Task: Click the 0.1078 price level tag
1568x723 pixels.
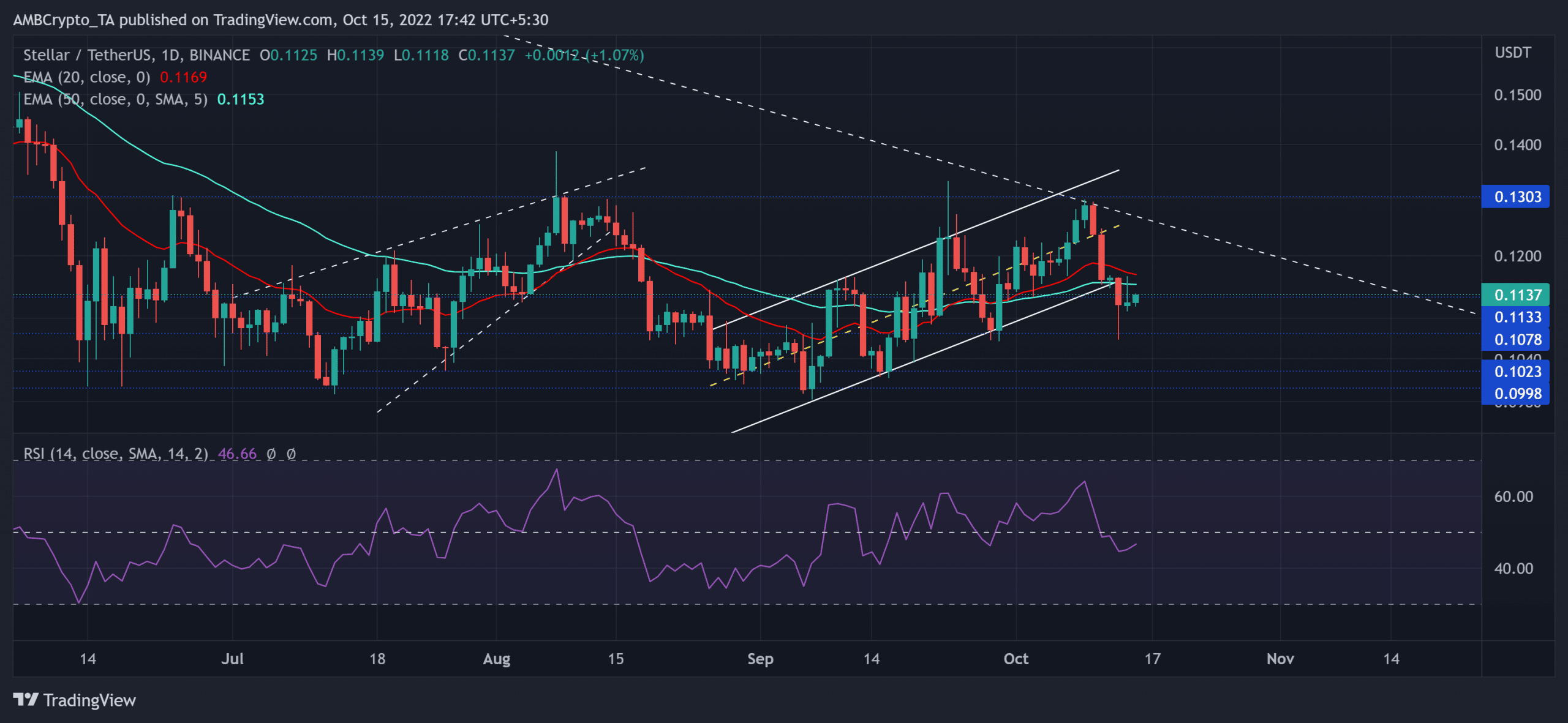Action: click(1517, 340)
